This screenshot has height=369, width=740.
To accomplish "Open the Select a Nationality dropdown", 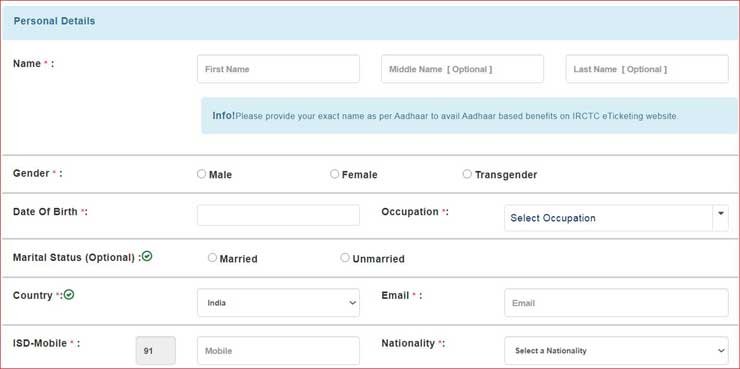I will tap(616, 351).
